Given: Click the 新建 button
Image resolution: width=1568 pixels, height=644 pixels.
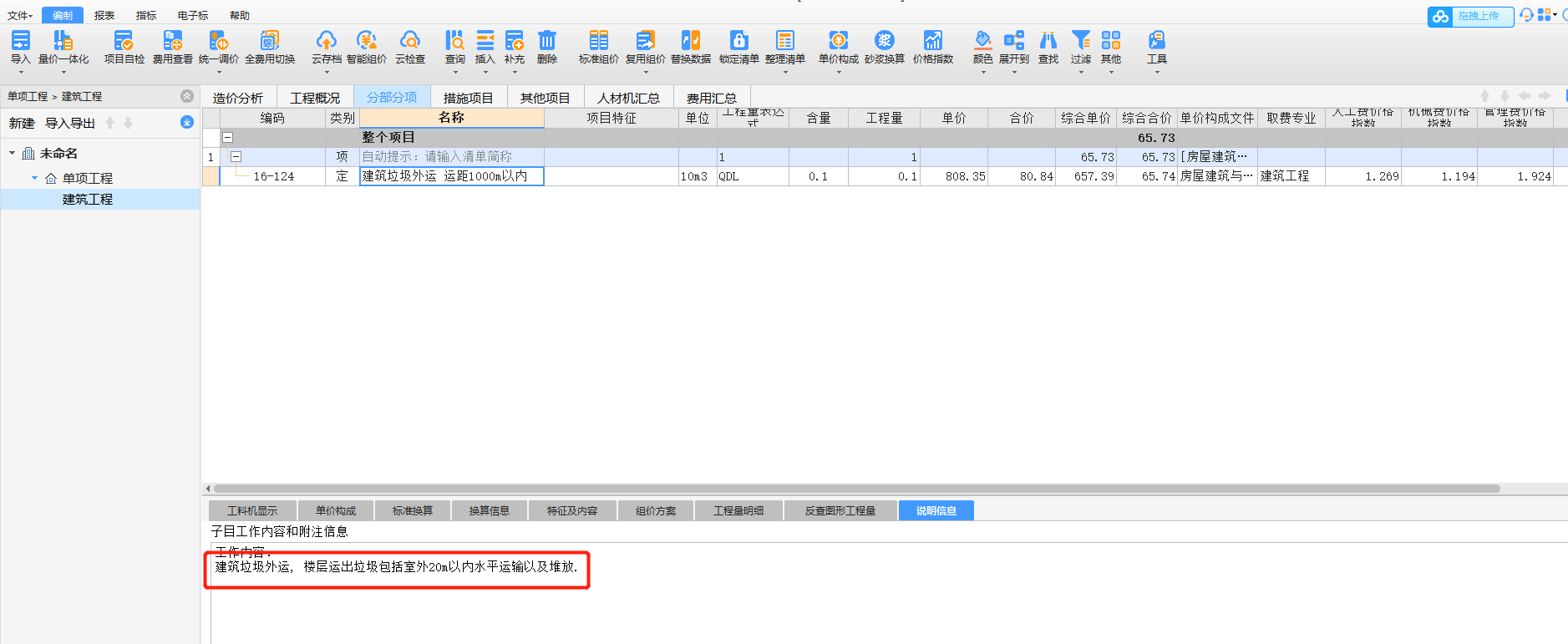Looking at the screenshot, I should 22,123.
